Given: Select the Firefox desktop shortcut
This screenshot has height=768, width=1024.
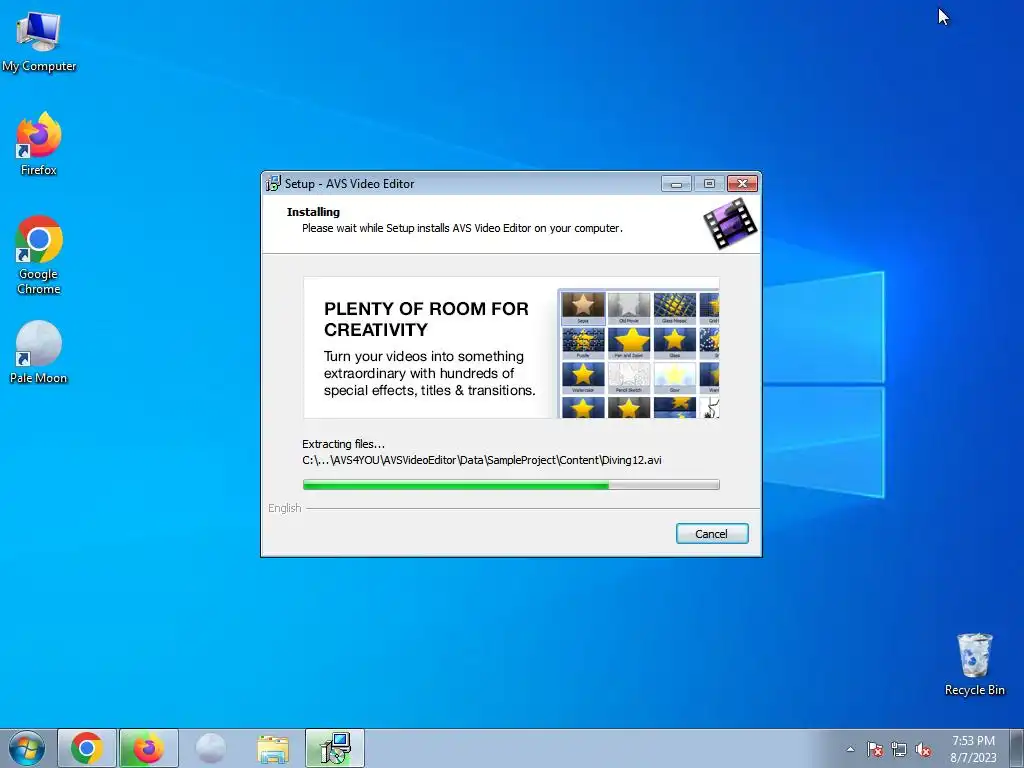Looking at the screenshot, I should [39, 144].
